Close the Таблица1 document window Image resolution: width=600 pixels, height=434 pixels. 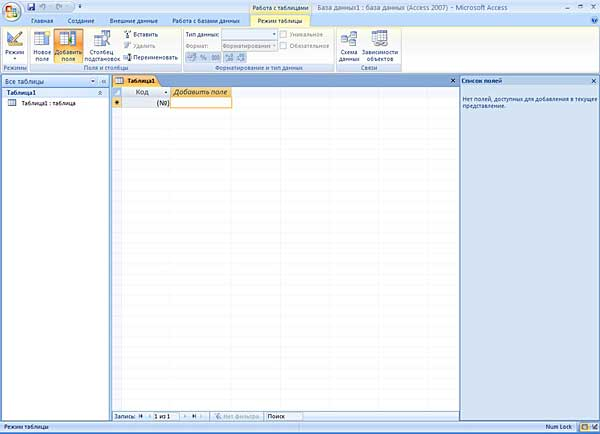pos(453,81)
